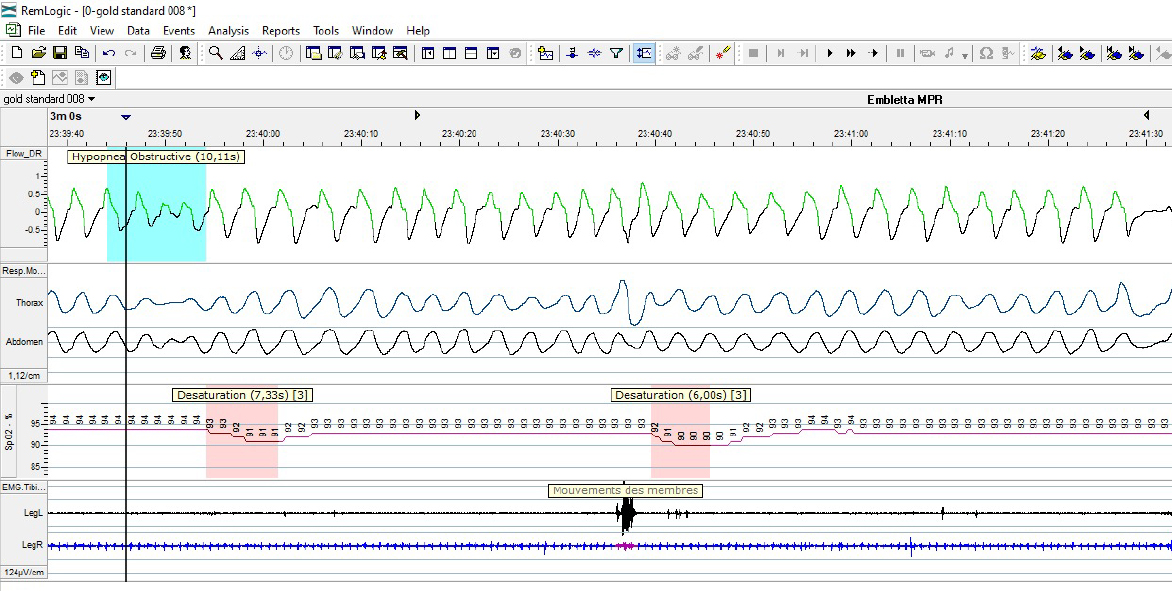Click the filter funnel icon
This screenshot has height=591, width=1172.
[616, 53]
